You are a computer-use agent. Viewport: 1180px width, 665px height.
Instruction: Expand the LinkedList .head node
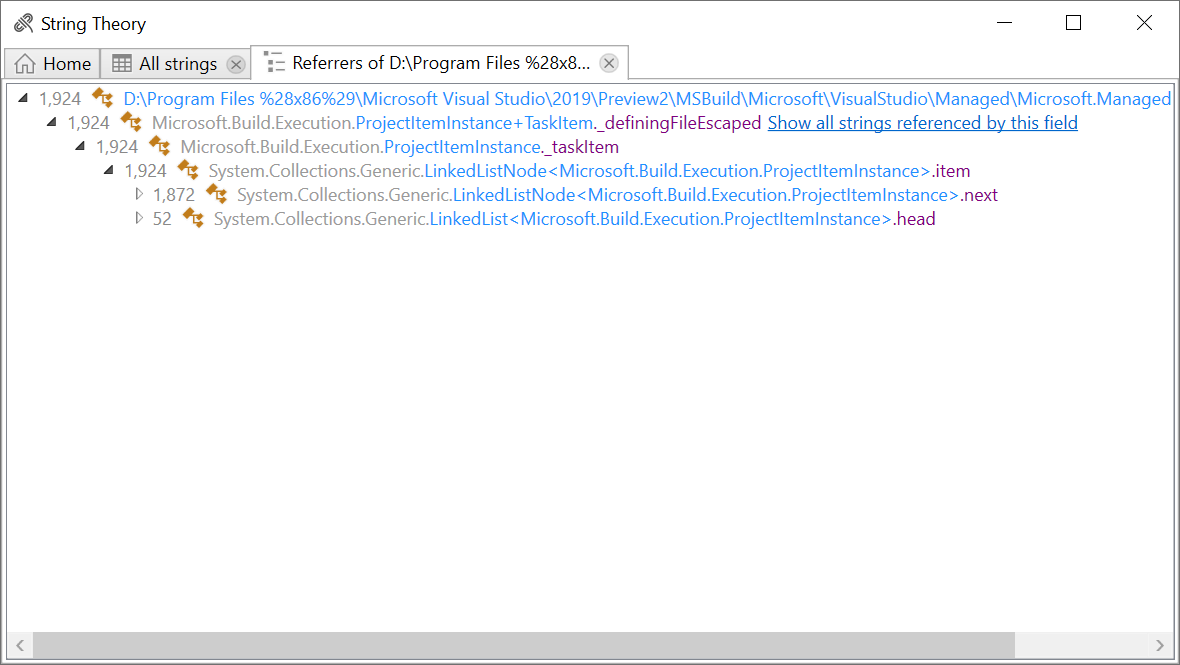[x=138, y=218]
